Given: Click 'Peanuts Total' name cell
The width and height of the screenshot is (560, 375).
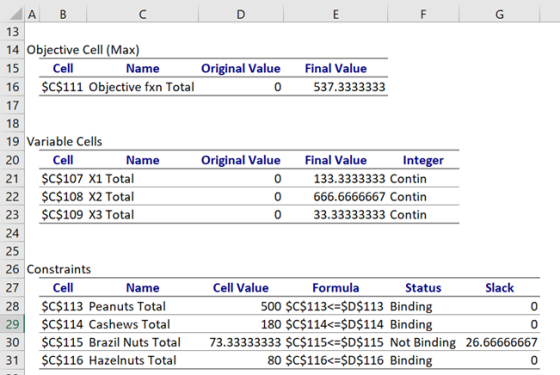Looking at the screenshot, I should pos(127,306).
